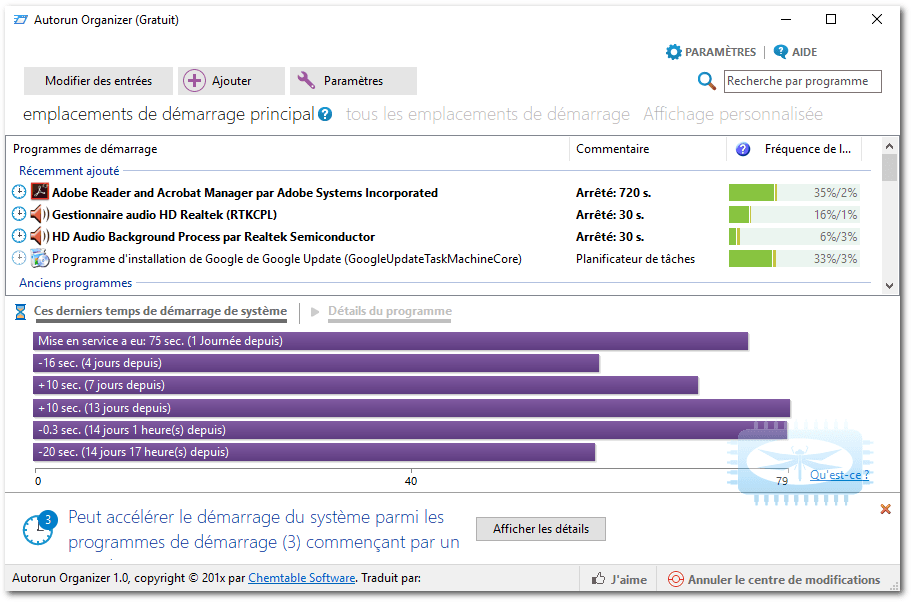Click clock icon for HD Audio Background Process
Screen dimensions: 911x602
(19, 236)
